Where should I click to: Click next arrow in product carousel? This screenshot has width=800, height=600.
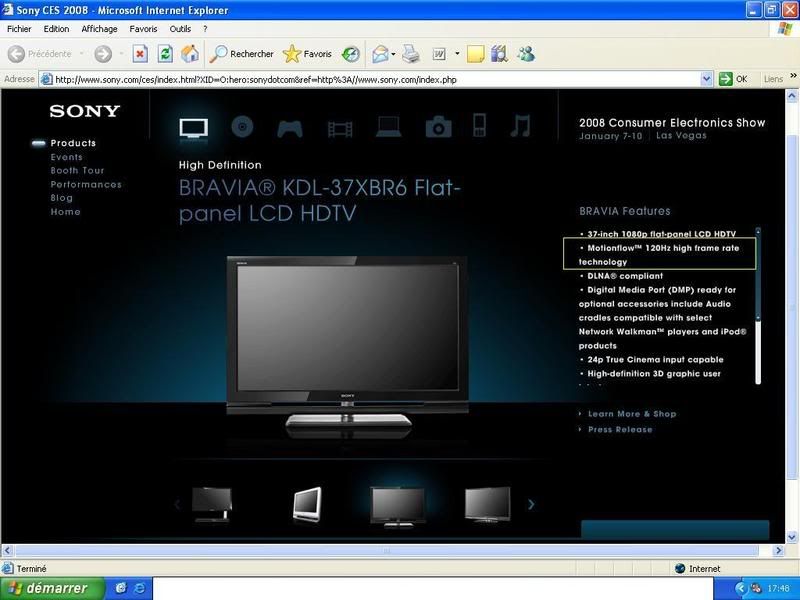tap(531, 504)
